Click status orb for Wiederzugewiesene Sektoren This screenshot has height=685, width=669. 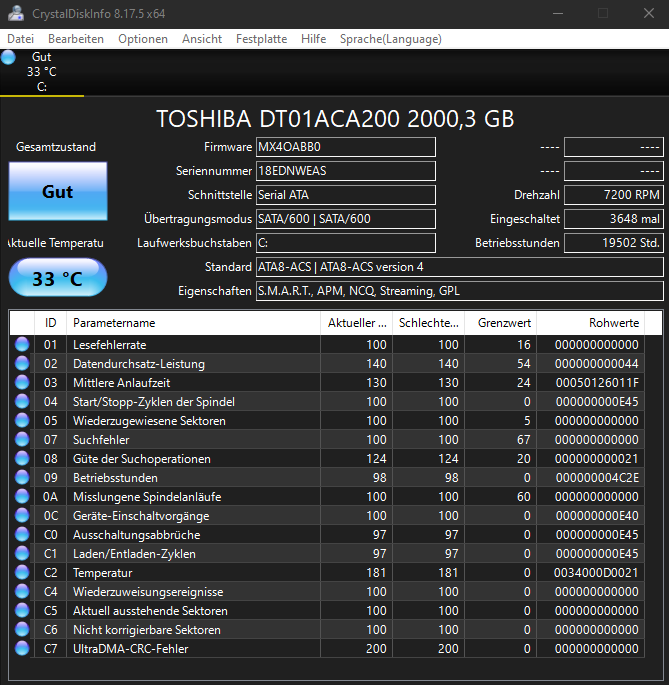coord(22,420)
